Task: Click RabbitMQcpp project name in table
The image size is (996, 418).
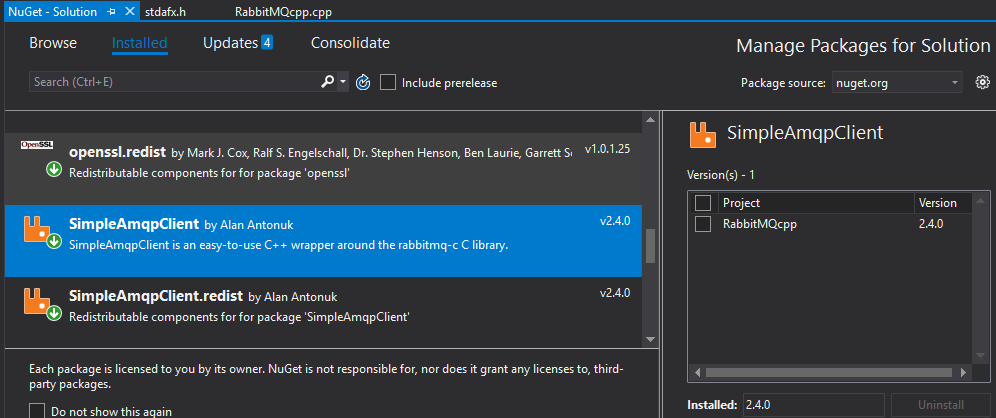Action: 759,224
